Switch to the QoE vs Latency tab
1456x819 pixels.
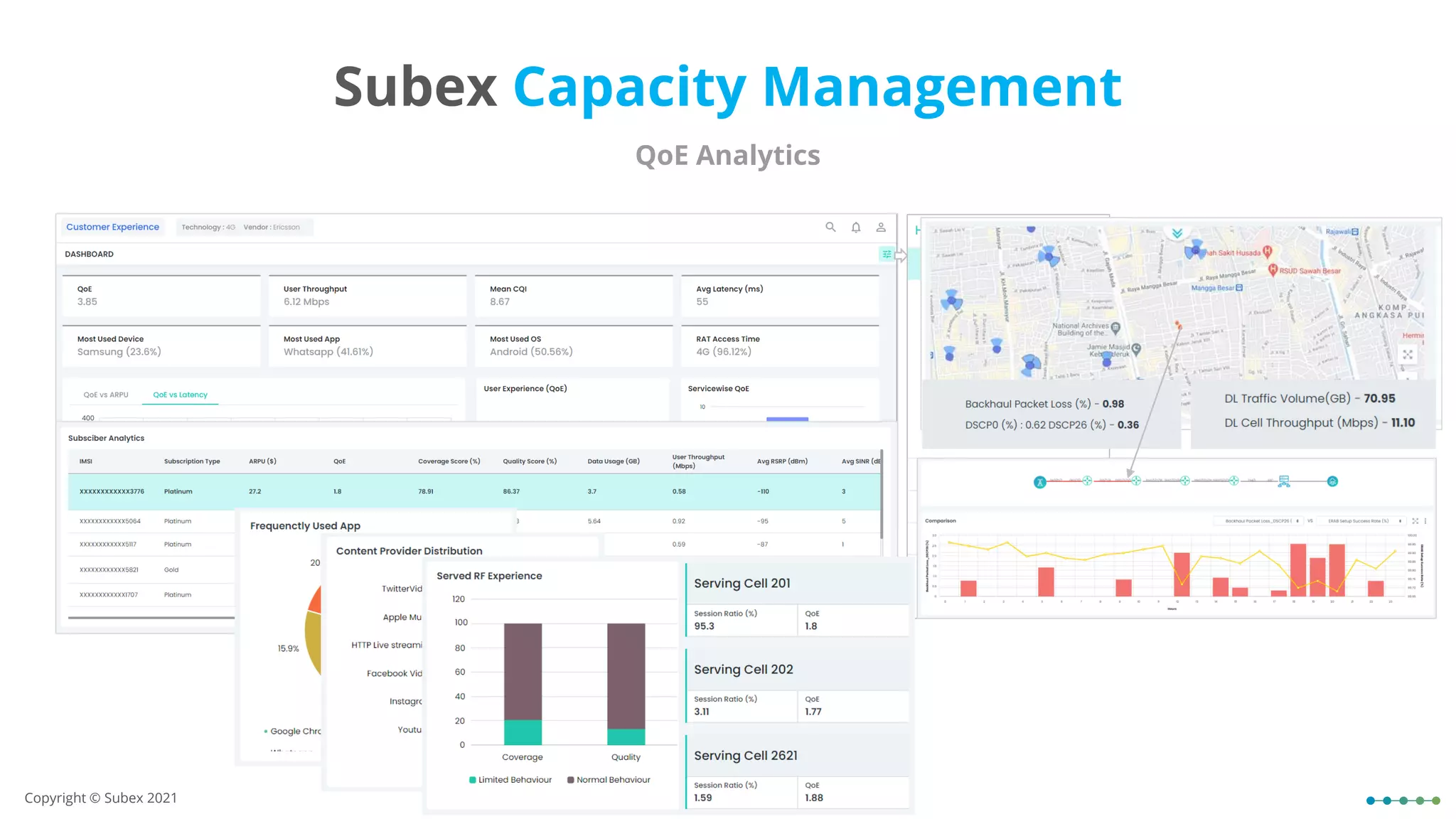180,395
